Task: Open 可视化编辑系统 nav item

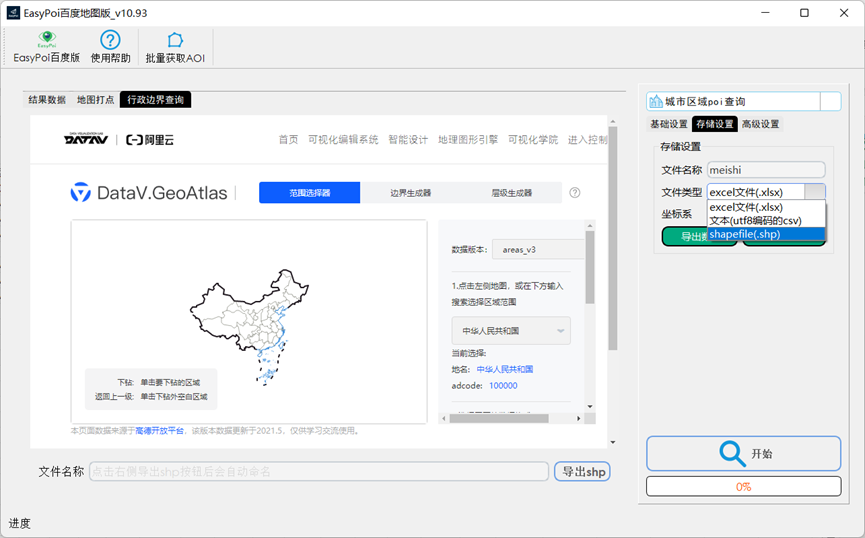Action: pos(343,140)
